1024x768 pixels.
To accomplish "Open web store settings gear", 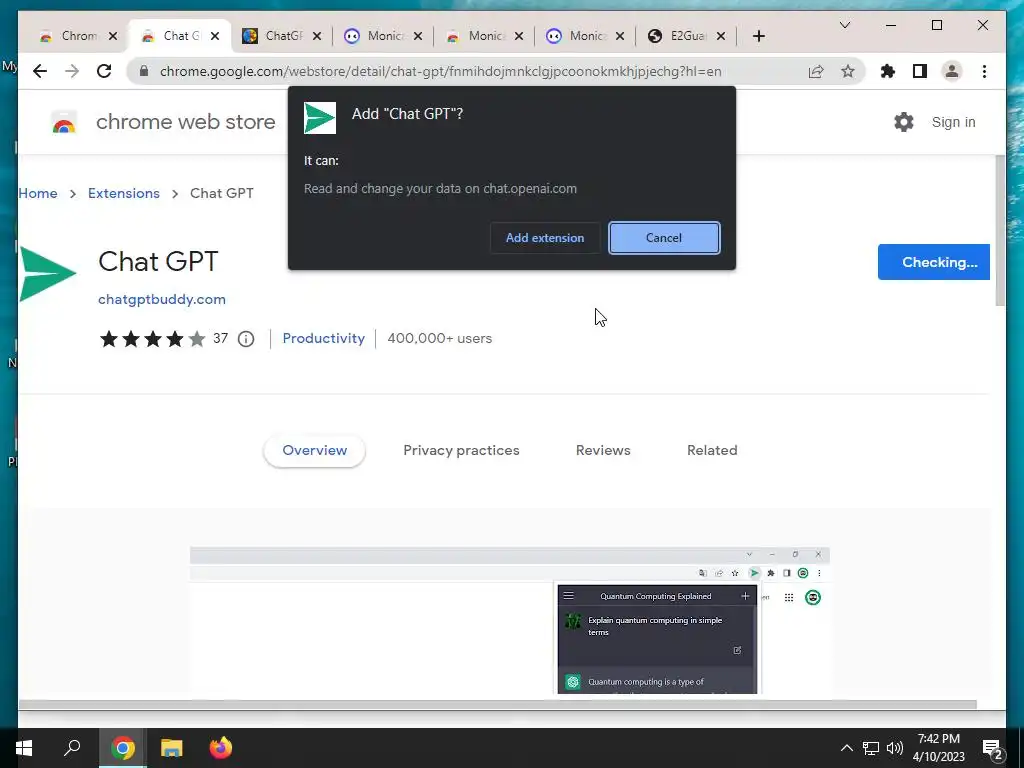I will coord(904,122).
